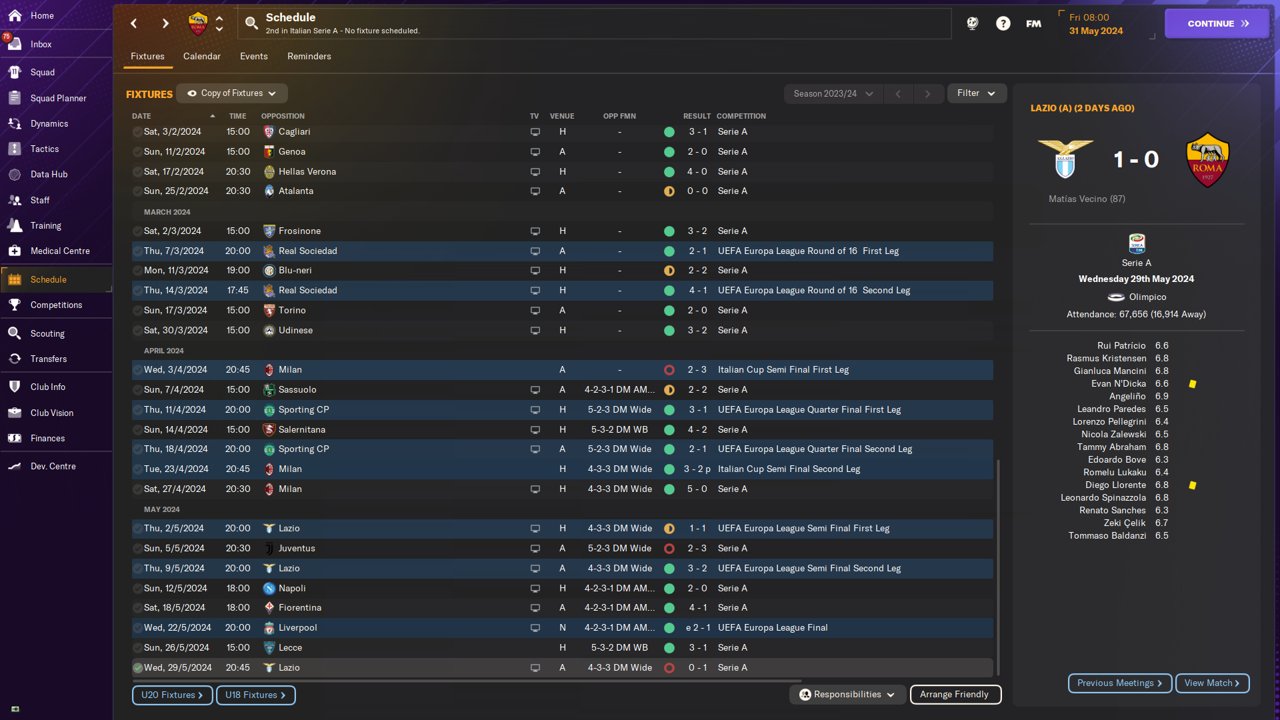Open U20 Fixtures

coord(172,695)
